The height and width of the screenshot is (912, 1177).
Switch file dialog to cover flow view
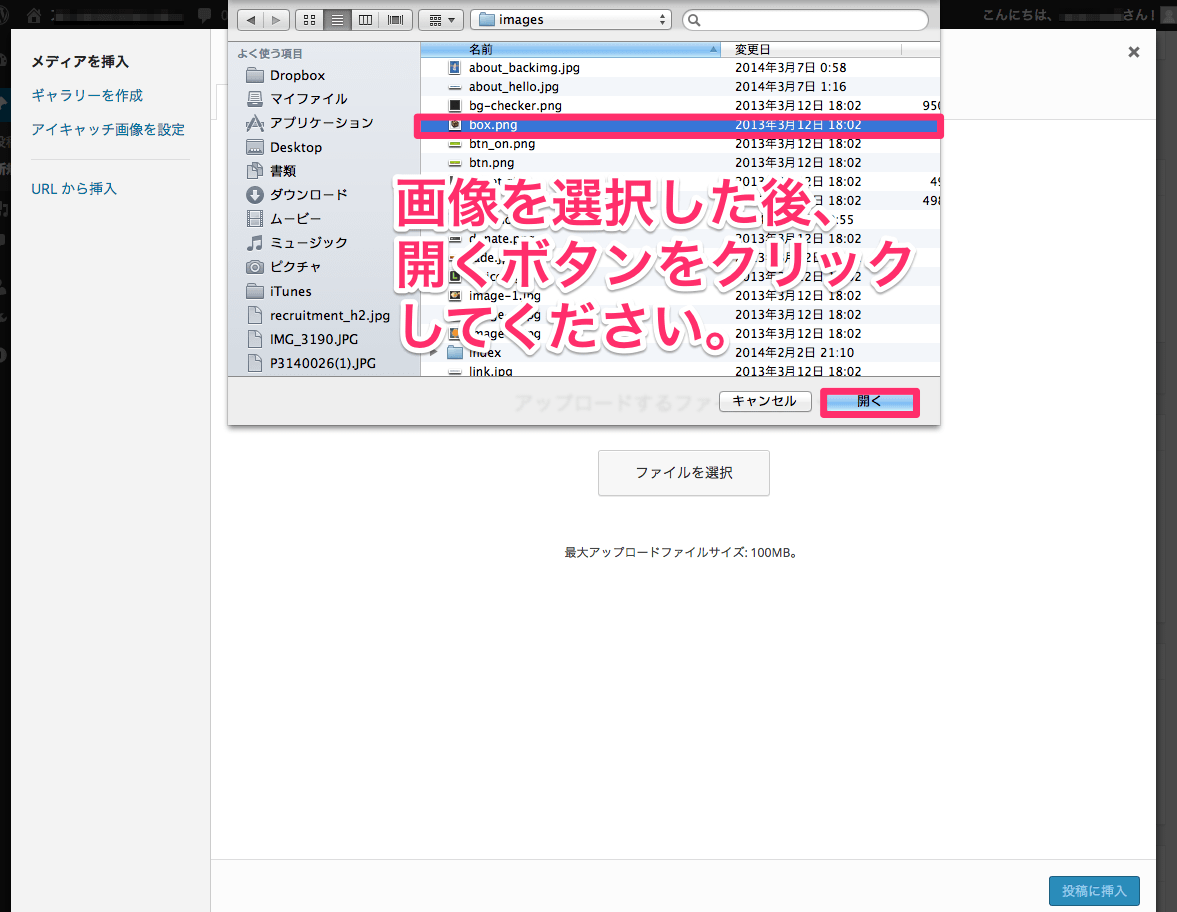click(395, 20)
